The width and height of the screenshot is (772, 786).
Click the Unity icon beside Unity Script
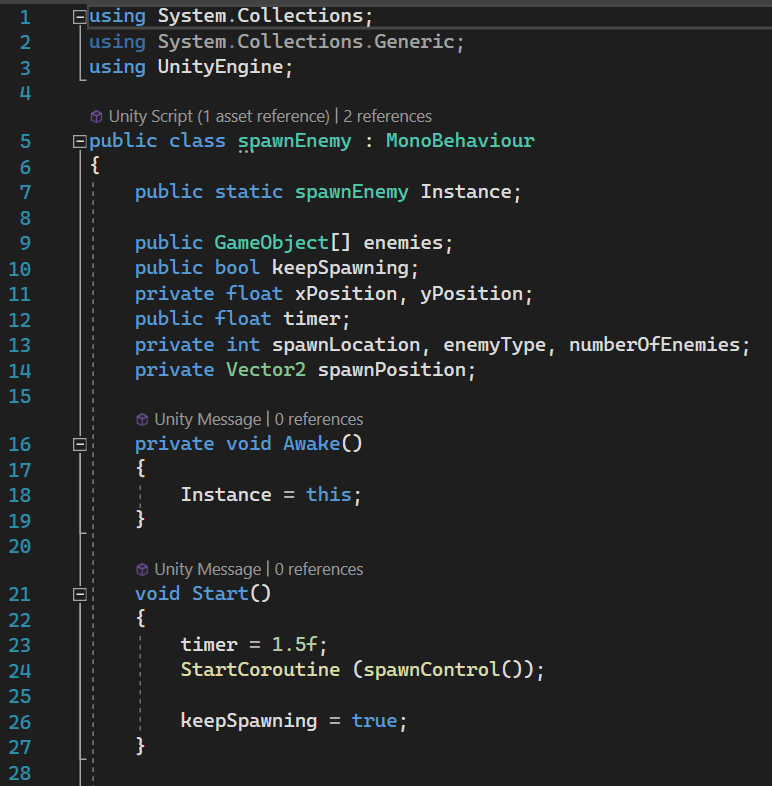[x=97, y=117]
